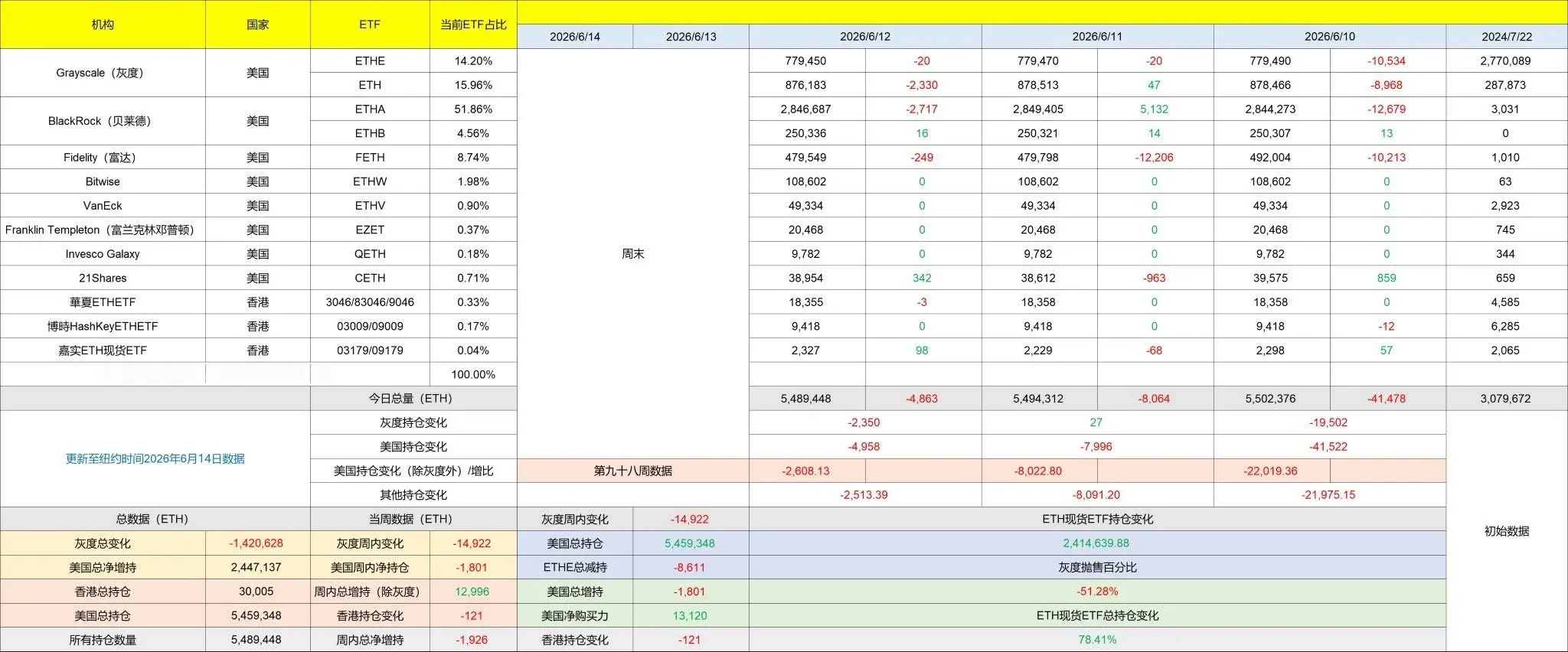
Task: Select the 美国持仓变化 row label
Action: pyautogui.click(x=413, y=447)
